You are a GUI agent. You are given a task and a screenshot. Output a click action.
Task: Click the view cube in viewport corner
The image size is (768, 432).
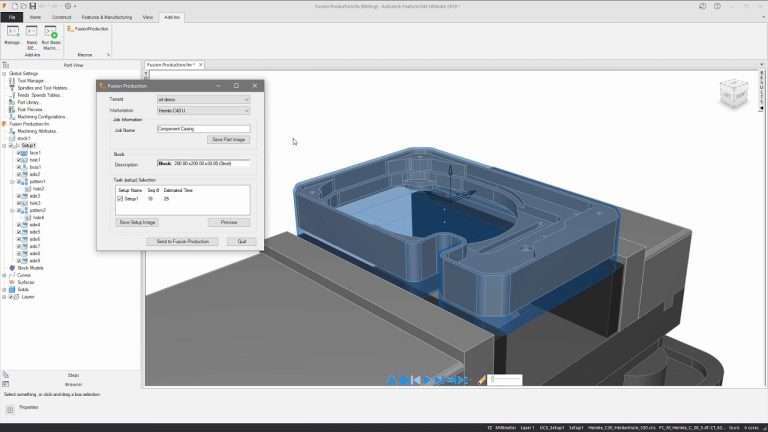click(x=734, y=93)
